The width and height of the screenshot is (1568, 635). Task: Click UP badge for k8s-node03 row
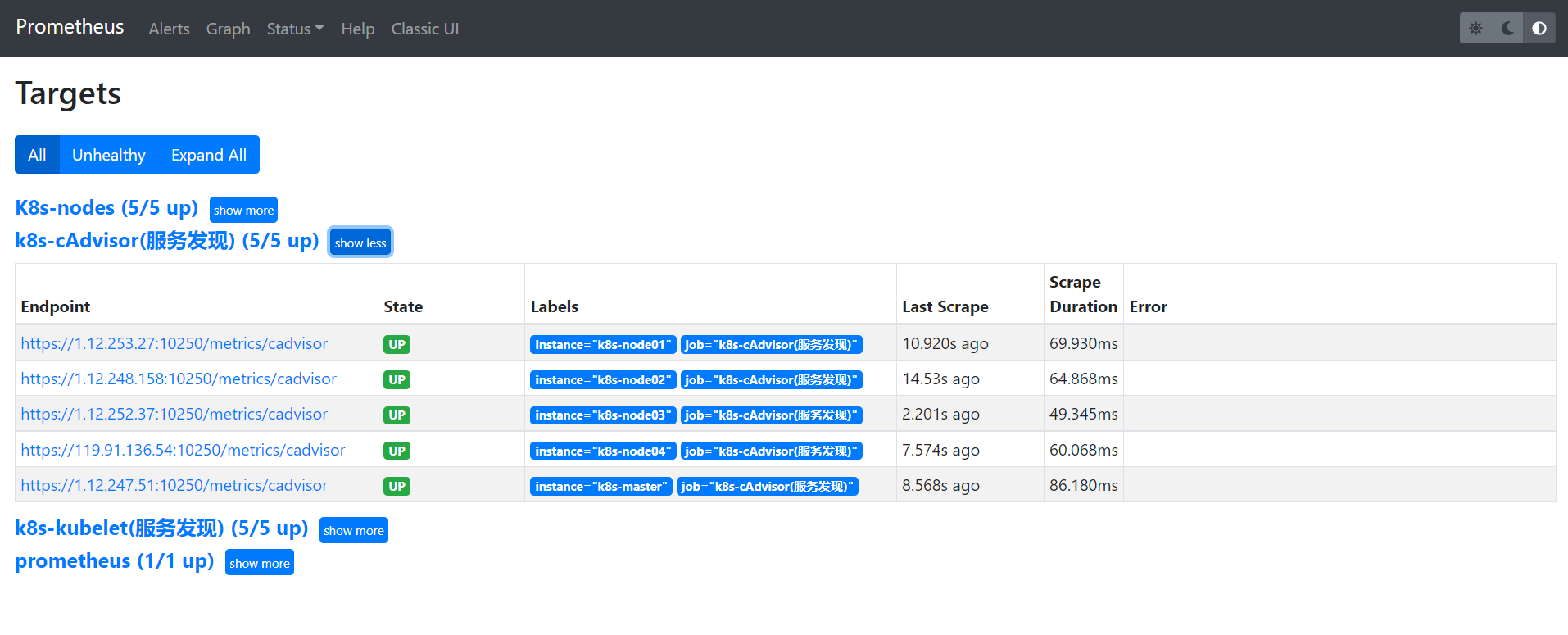(397, 415)
